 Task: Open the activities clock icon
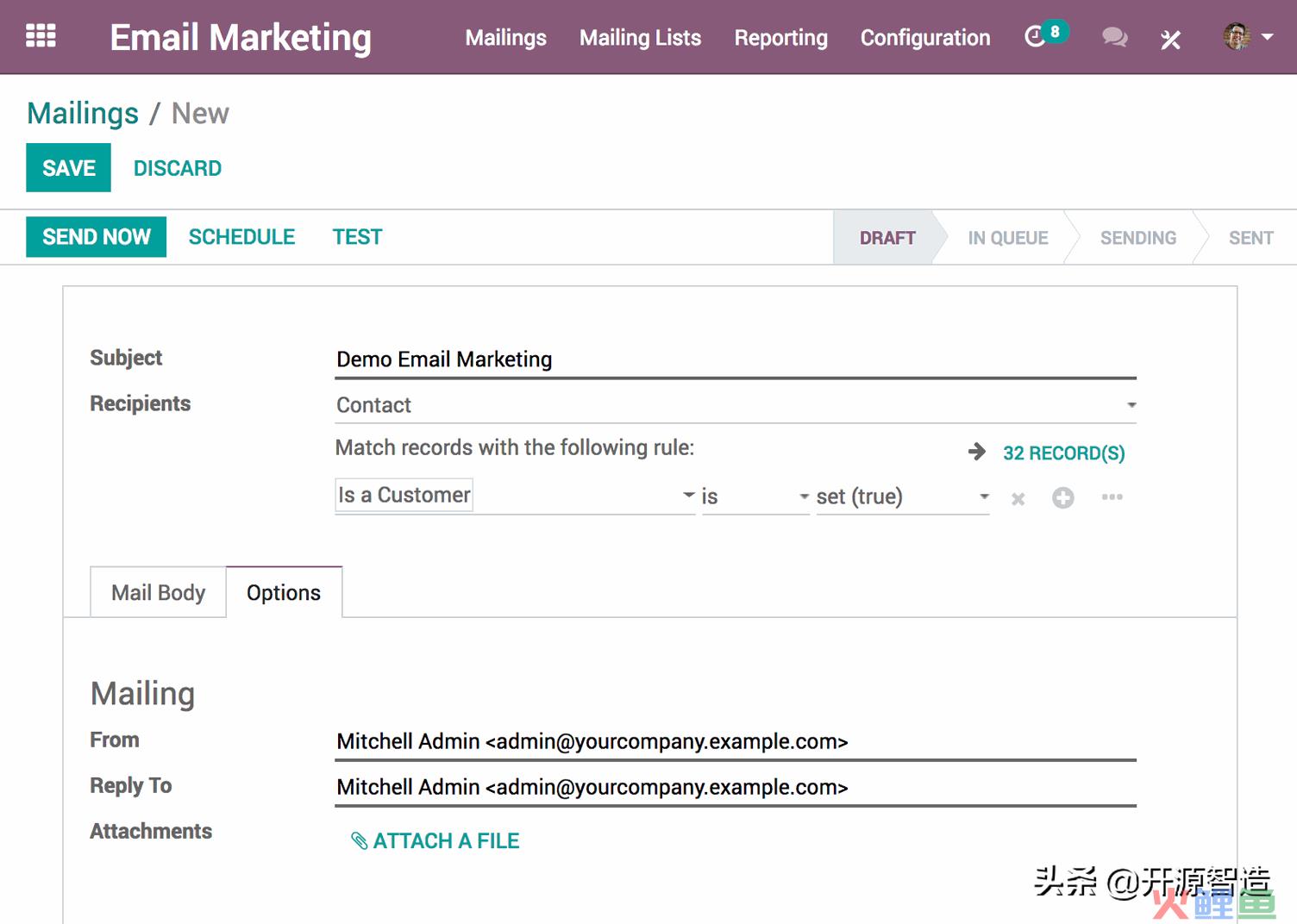click(x=1035, y=37)
